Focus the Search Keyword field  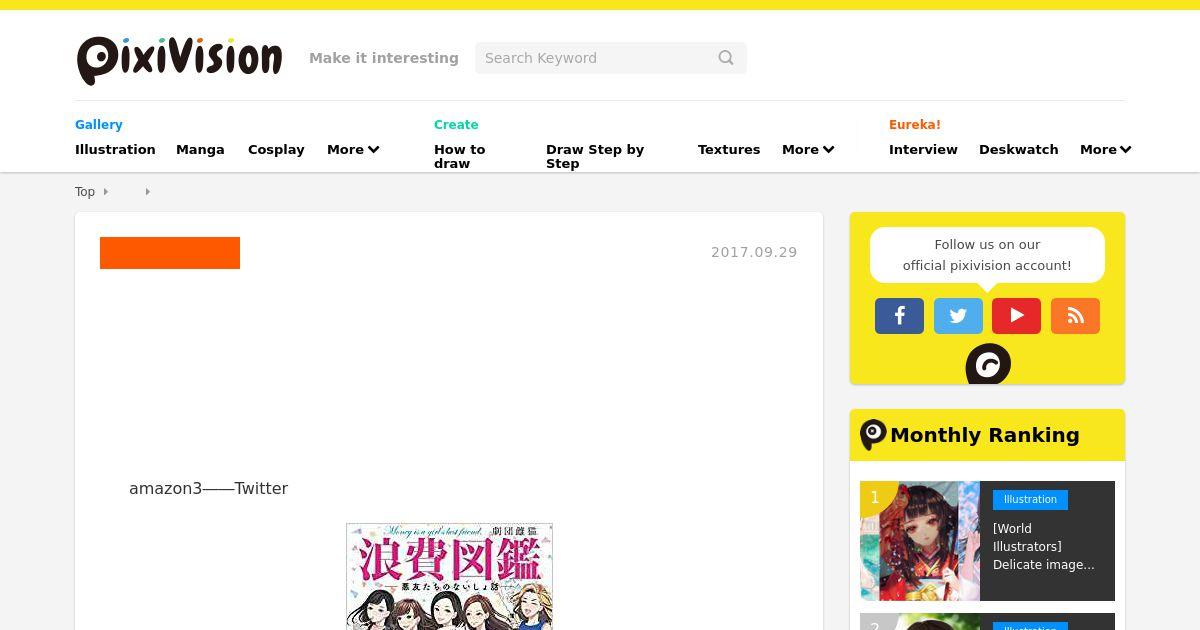(x=610, y=58)
